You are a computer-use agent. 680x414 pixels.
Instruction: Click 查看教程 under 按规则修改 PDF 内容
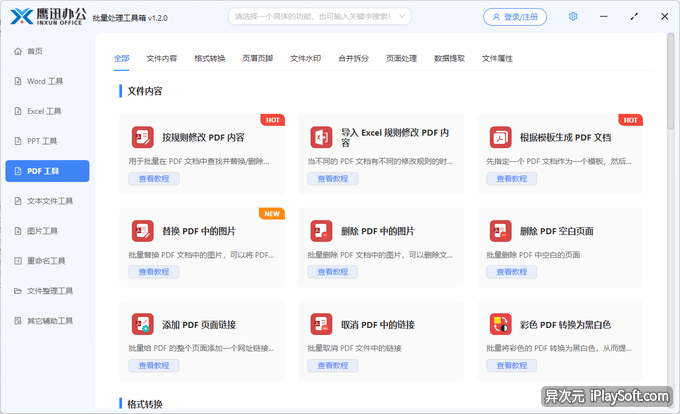click(x=154, y=179)
